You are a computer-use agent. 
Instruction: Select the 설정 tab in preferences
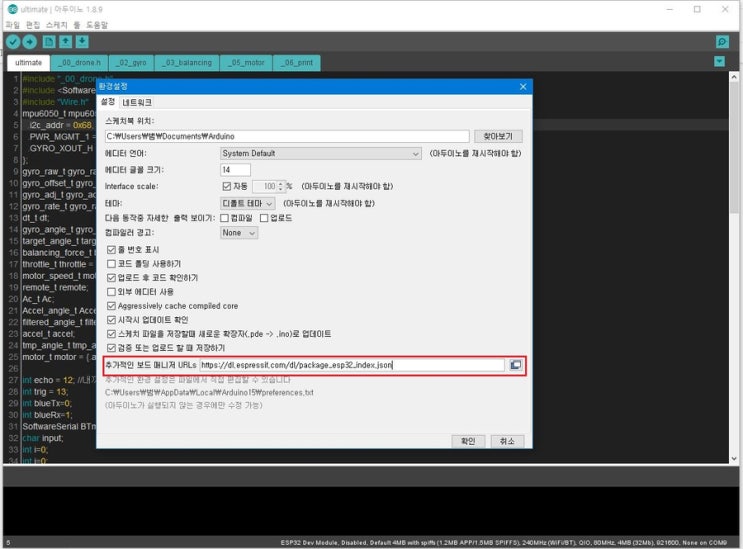pyautogui.click(x=108, y=102)
